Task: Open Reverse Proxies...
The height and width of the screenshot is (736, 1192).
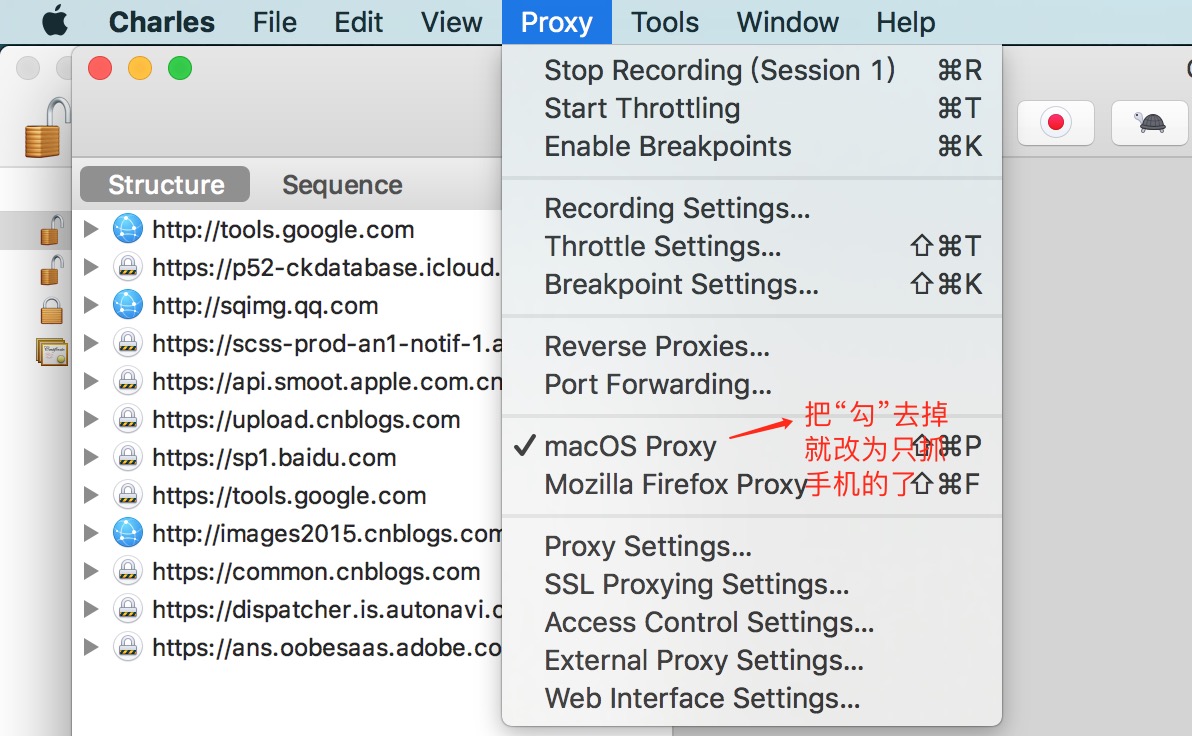Action: [x=752, y=347]
